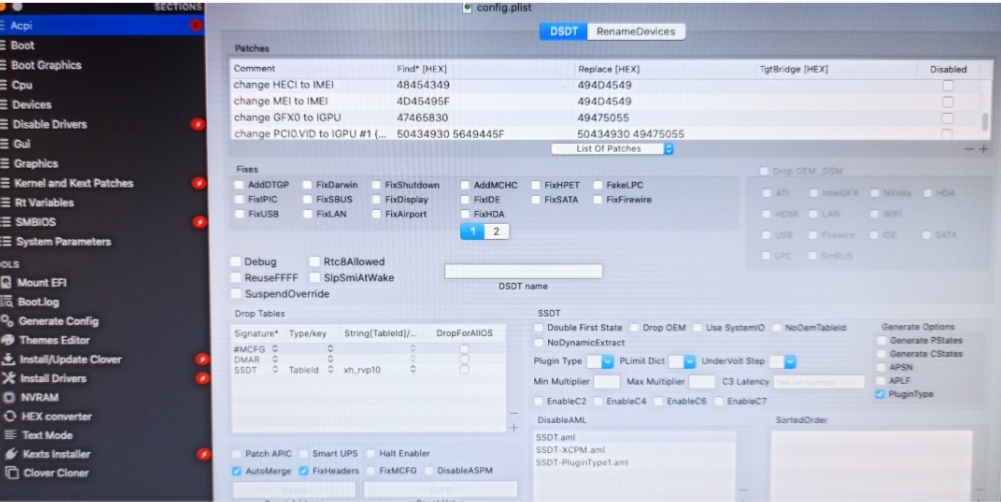Expand the UnderVolt Step dropdown
Screen dimensions: 1001x502
(x=789, y=361)
